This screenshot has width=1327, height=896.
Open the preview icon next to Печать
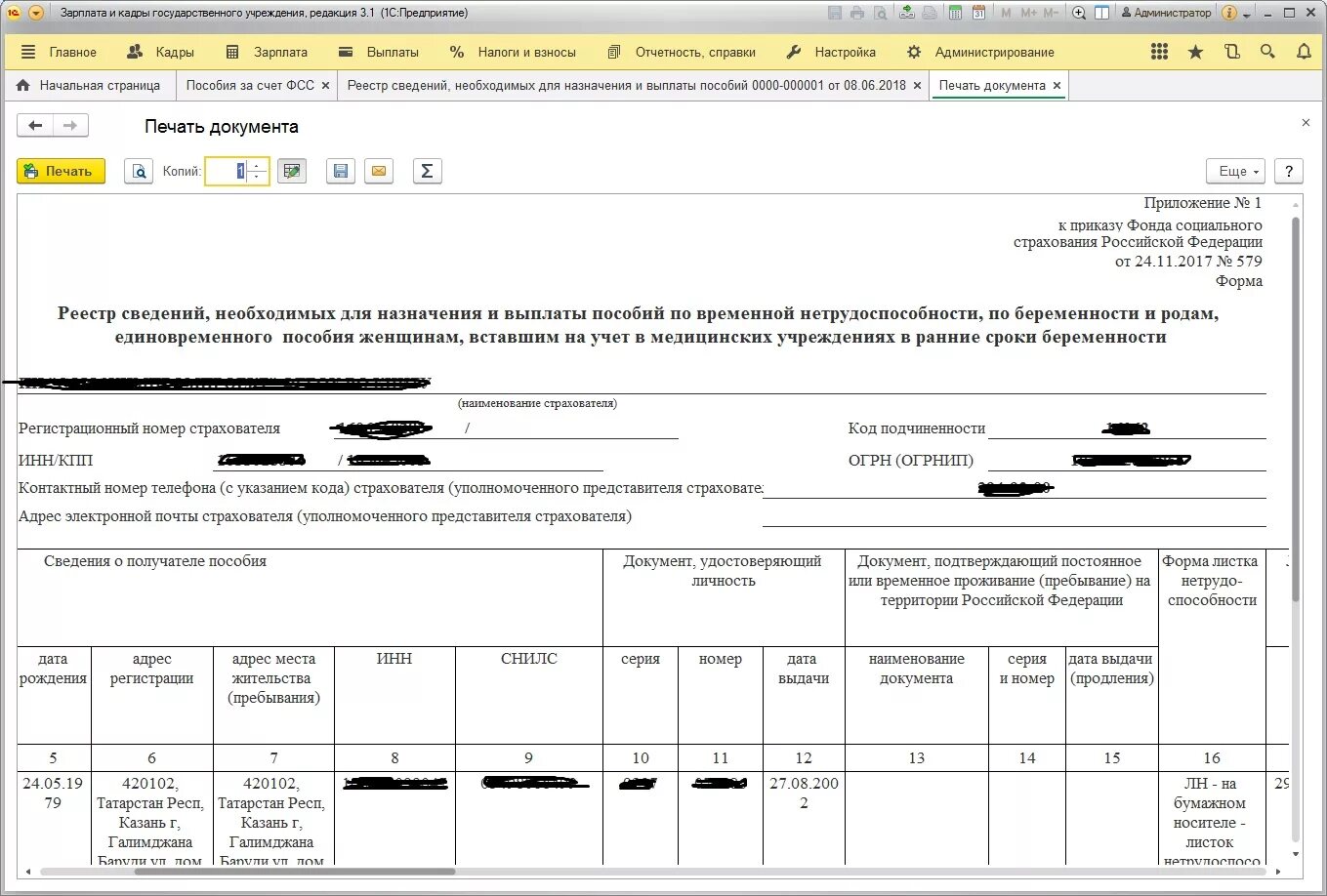139,171
